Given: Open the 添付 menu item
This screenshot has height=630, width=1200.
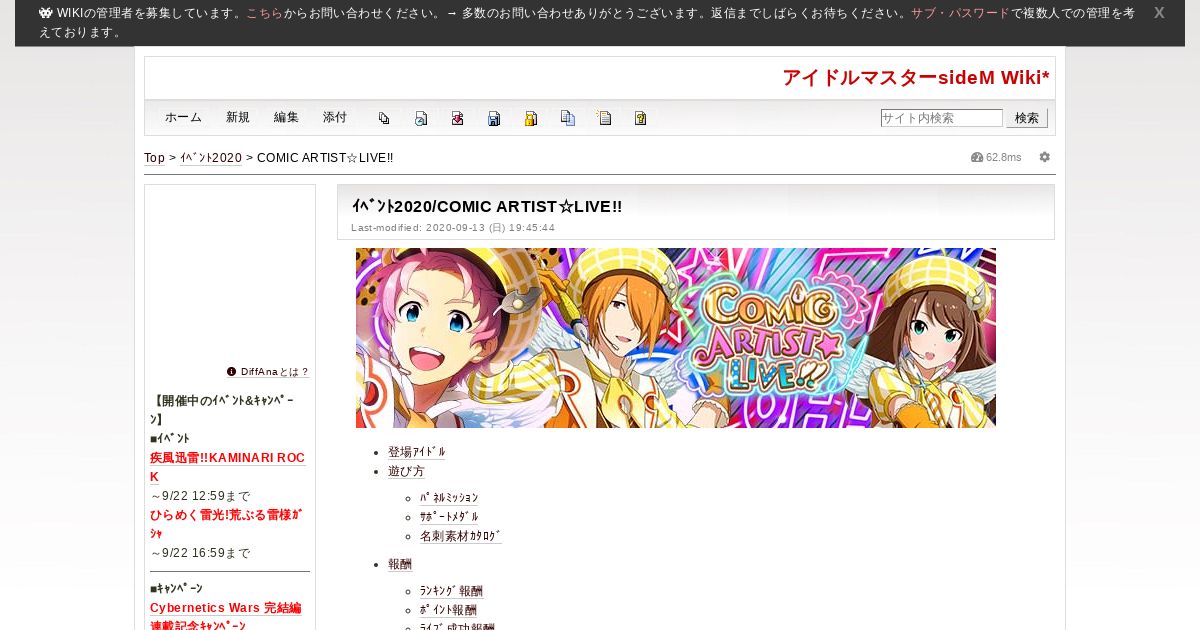Looking at the screenshot, I should [x=335, y=117].
